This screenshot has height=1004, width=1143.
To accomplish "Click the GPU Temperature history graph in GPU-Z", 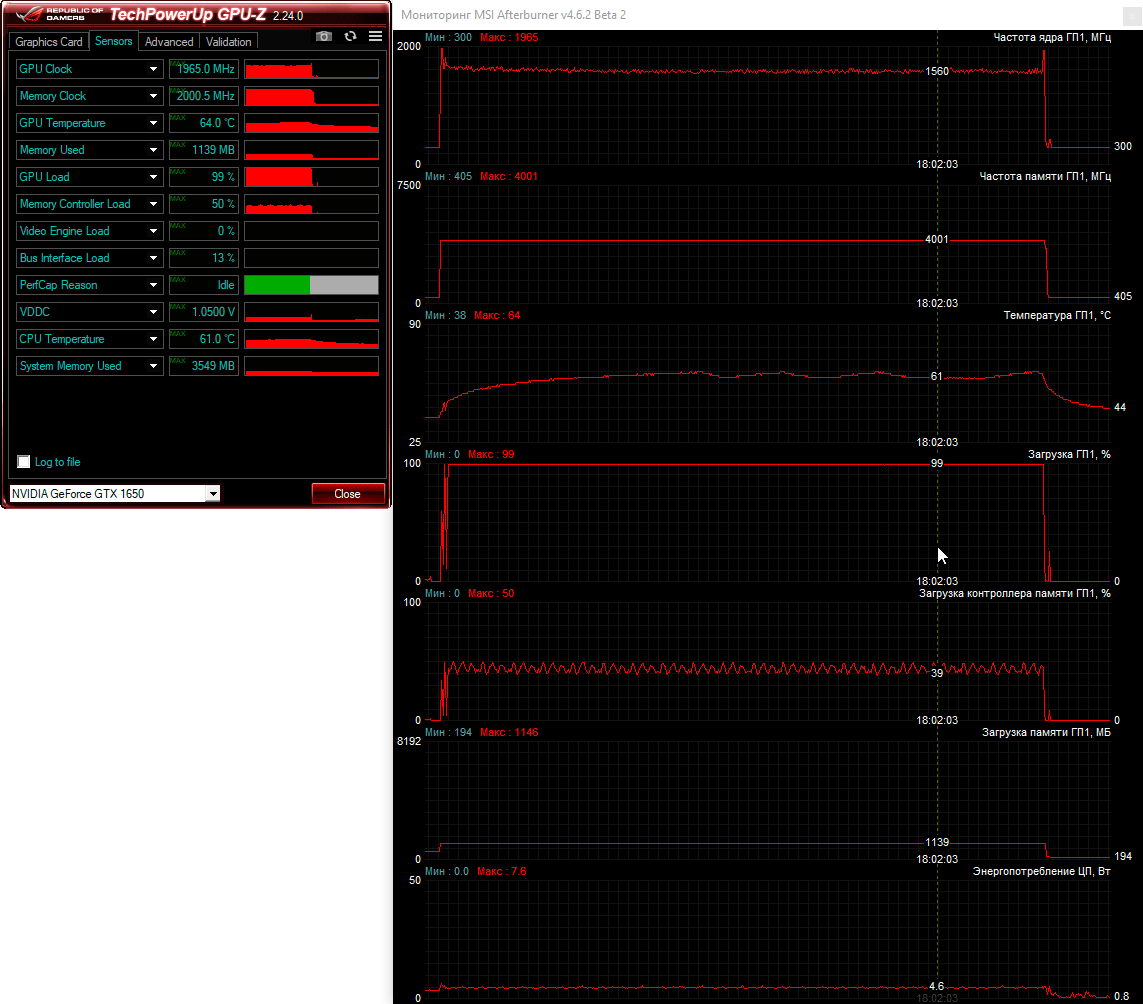I will (311, 123).
